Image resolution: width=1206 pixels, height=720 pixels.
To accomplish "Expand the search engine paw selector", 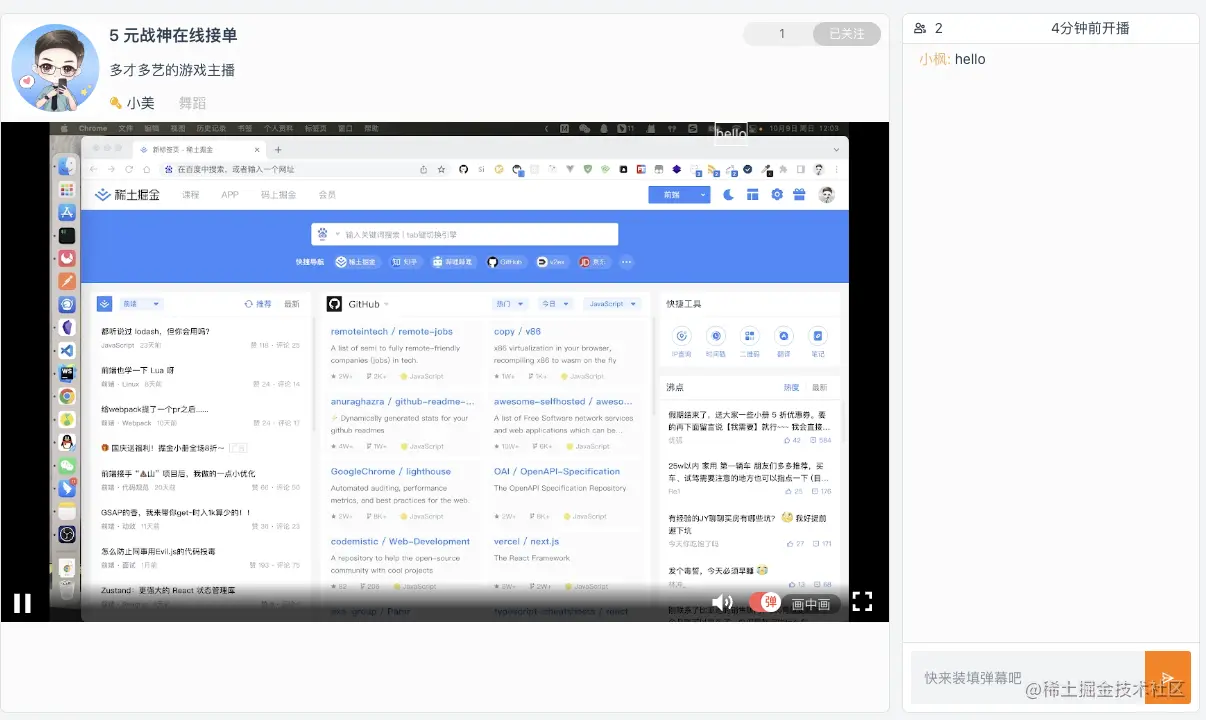I will (326, 235).
